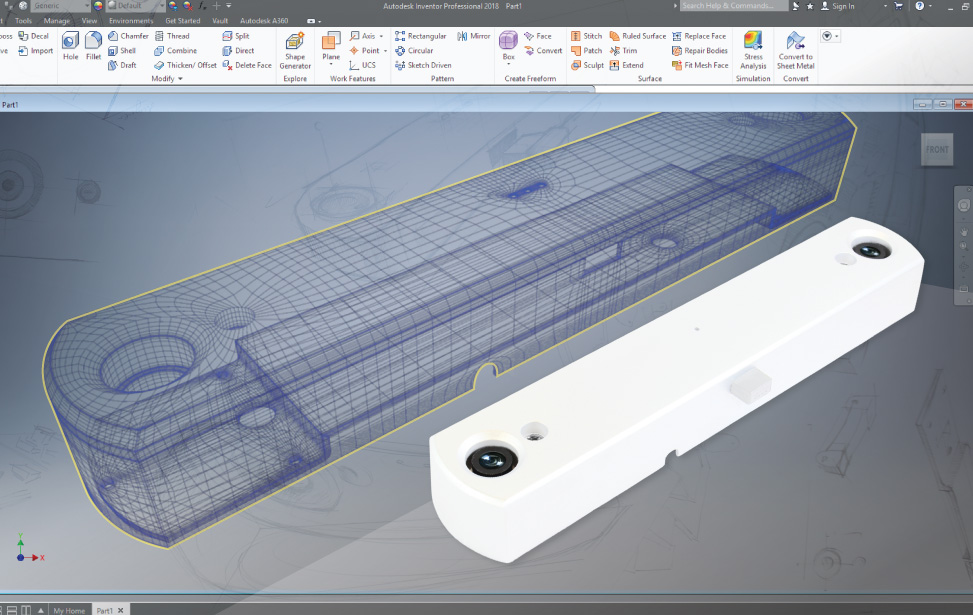Click the Sign In button
The height and width of the screenshot is (615, 973).
coord(838,6)
